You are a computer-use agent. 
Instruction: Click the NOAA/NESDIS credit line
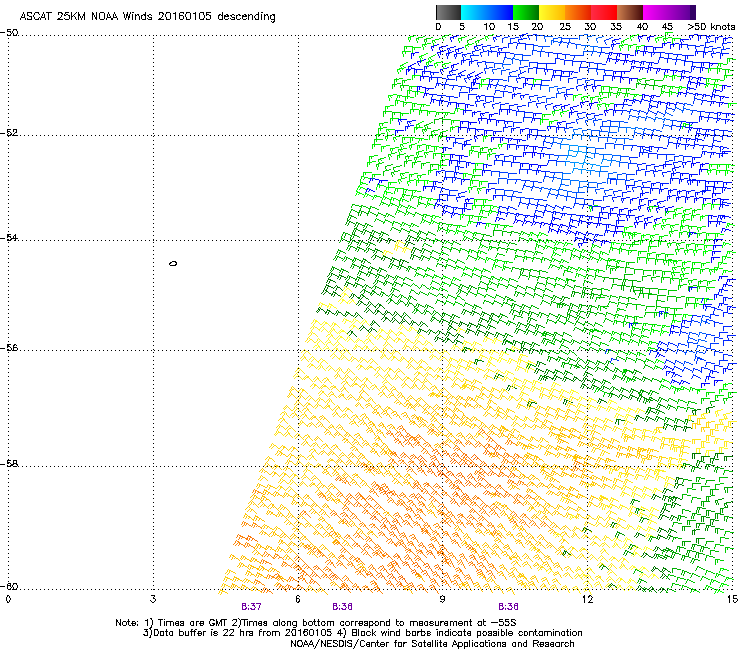432,644
